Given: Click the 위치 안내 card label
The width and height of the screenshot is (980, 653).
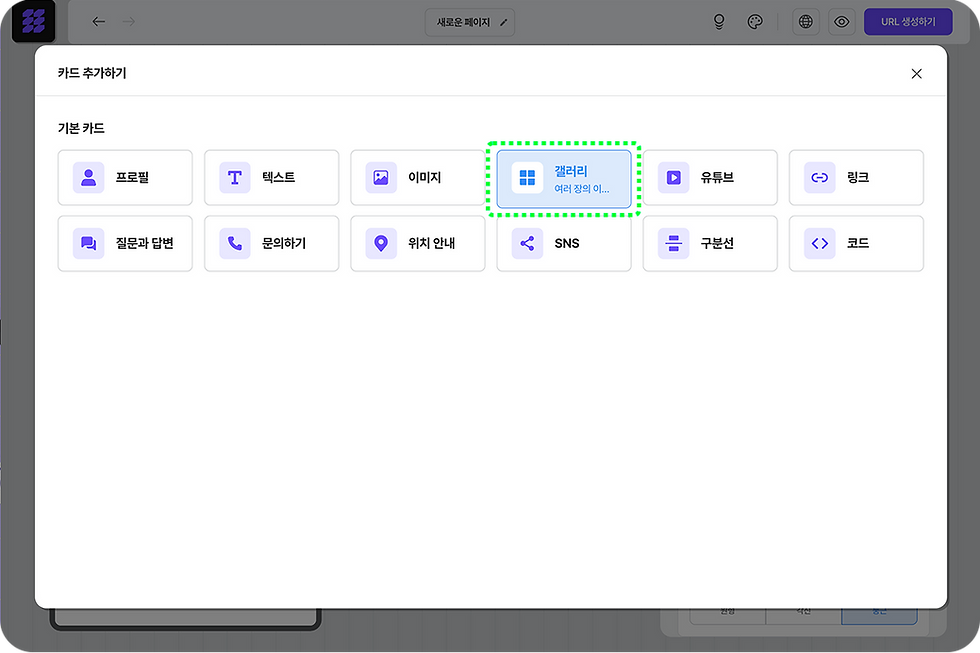Looking at the screenshot, I should tap(431, 243).
